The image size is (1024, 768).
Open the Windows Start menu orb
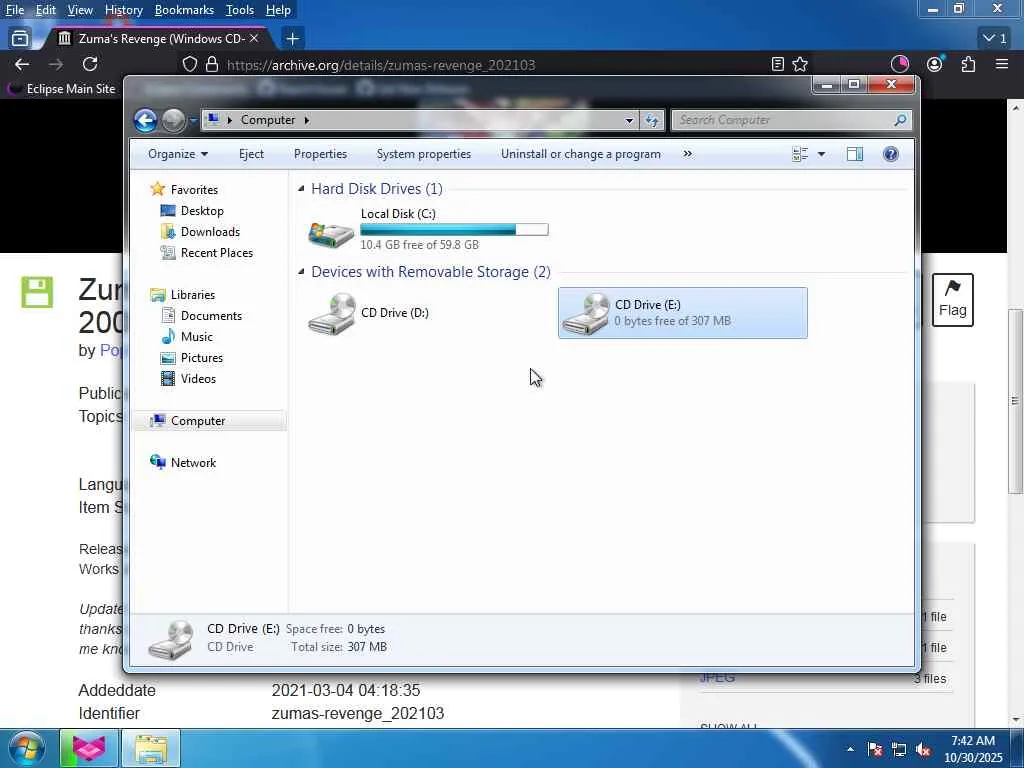point(26,748)
